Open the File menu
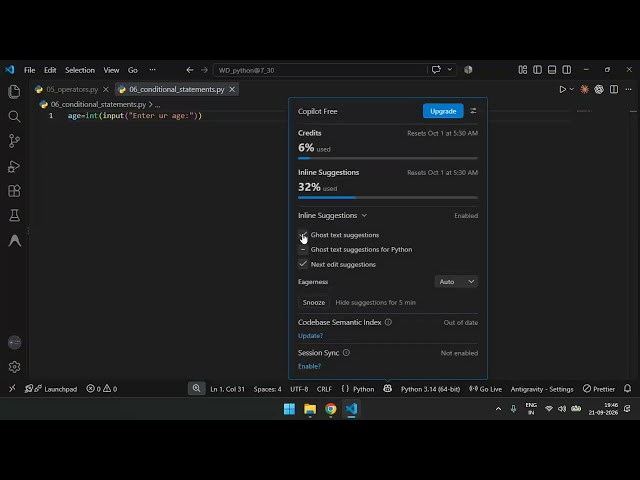The width and height of the screenshot is (640, 480). [x=29, y=70]
